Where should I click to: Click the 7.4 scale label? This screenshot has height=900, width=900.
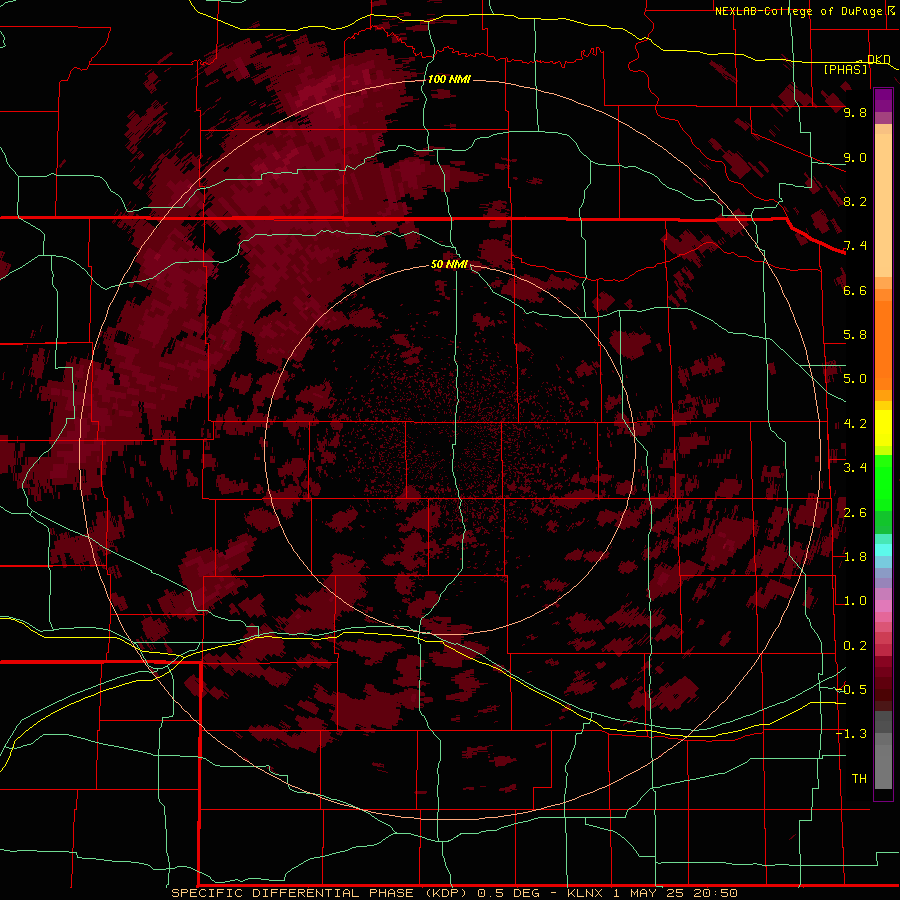point(855,246)
